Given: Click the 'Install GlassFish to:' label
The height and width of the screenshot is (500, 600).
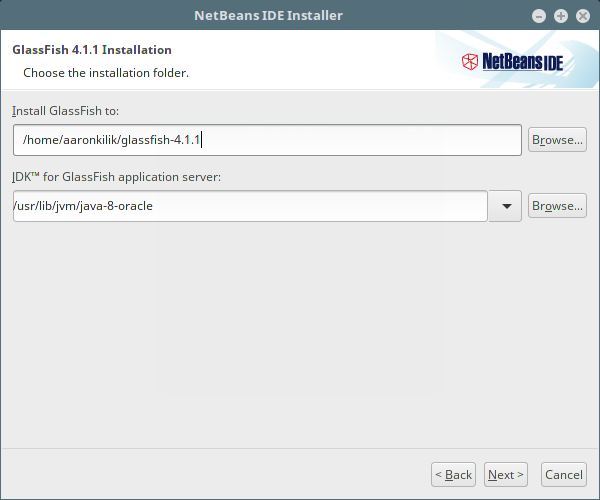Looking at the screenshot, I should pyautogui.click(x=65, y=111).
